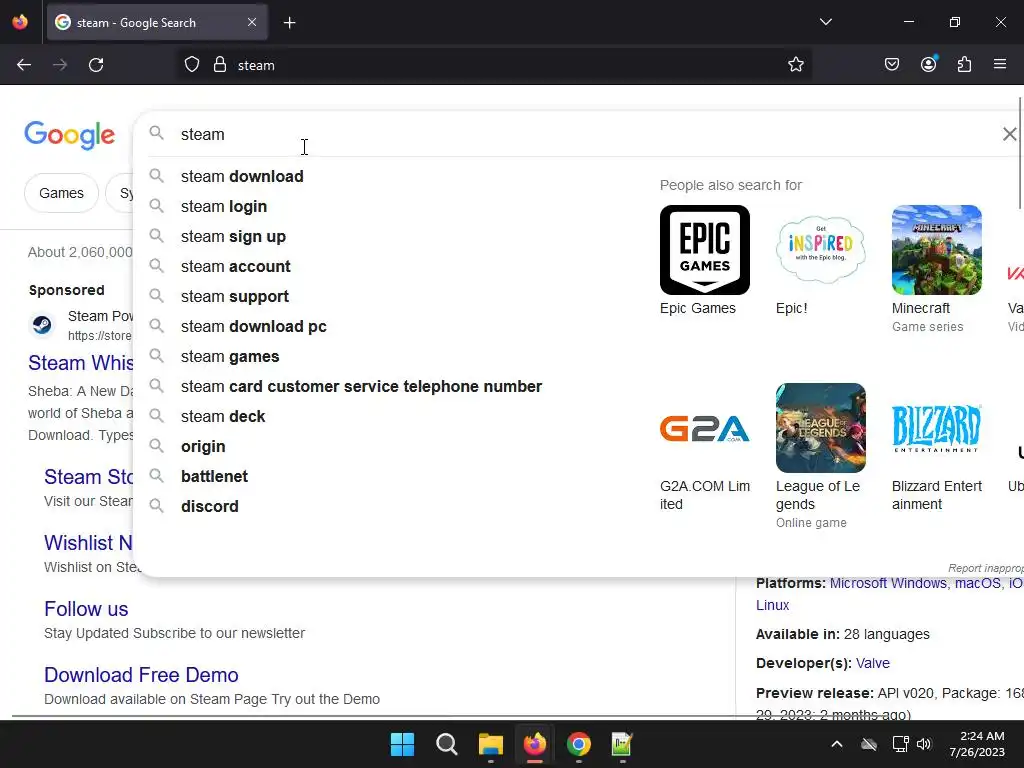The width and height of the screenshot is (1024, 768).
Task: Choose the 'steam download pc' suggestion
Action: [x=253, y=327]
